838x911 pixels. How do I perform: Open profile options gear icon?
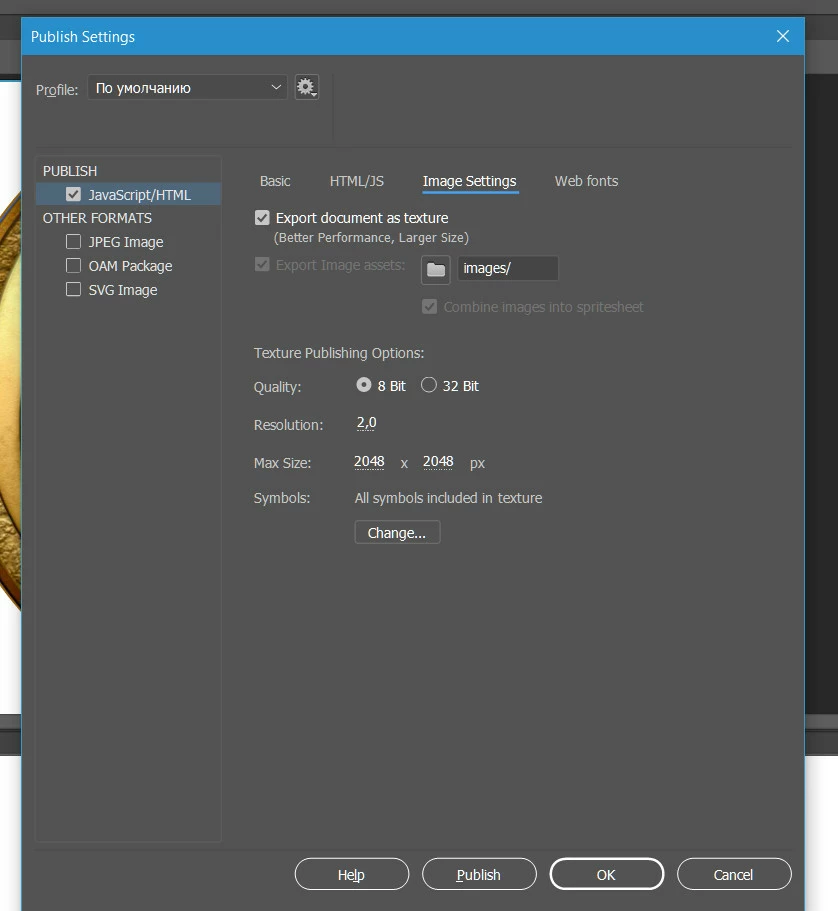coord(306,88)
